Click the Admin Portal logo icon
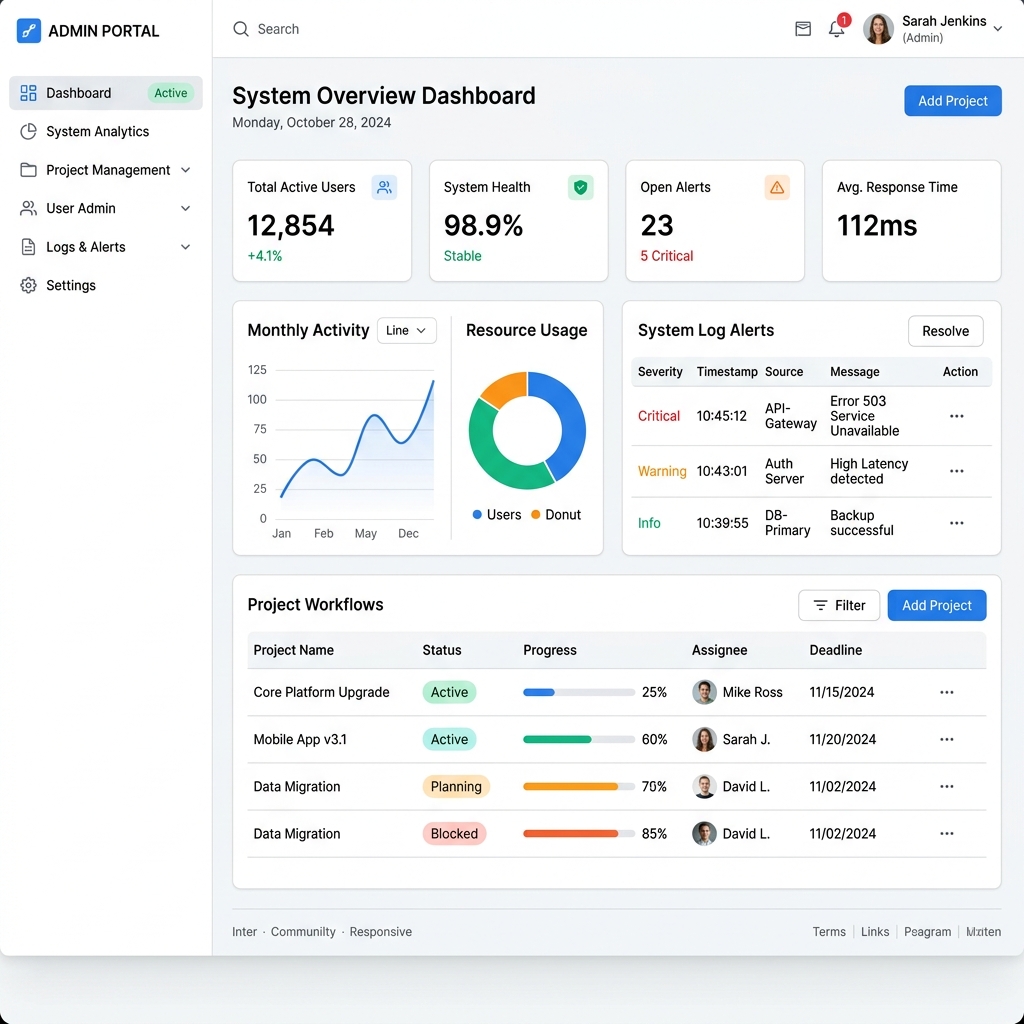This screenshot has height=1024, width=1024. (x=29, y=31)
